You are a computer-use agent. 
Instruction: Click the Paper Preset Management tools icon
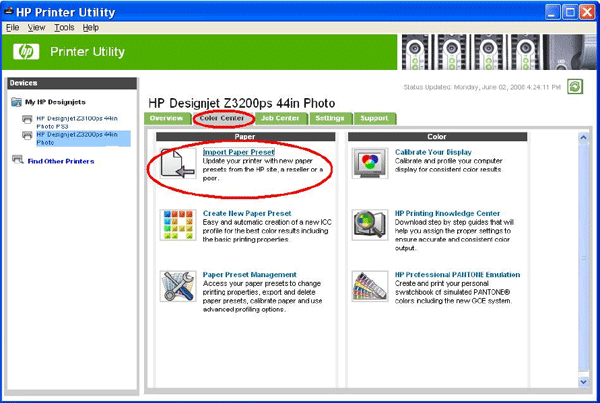click(x=178, y=286)
